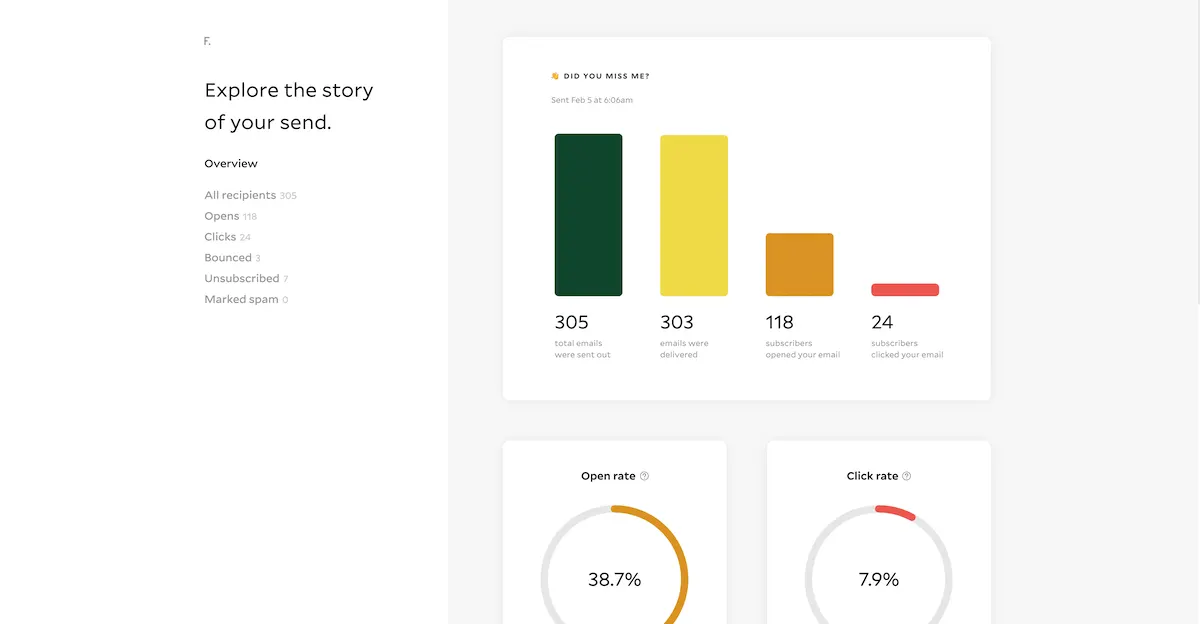Click the waving hand emoji beside DID YOU MISS ME?

click(x=555, y=76)
